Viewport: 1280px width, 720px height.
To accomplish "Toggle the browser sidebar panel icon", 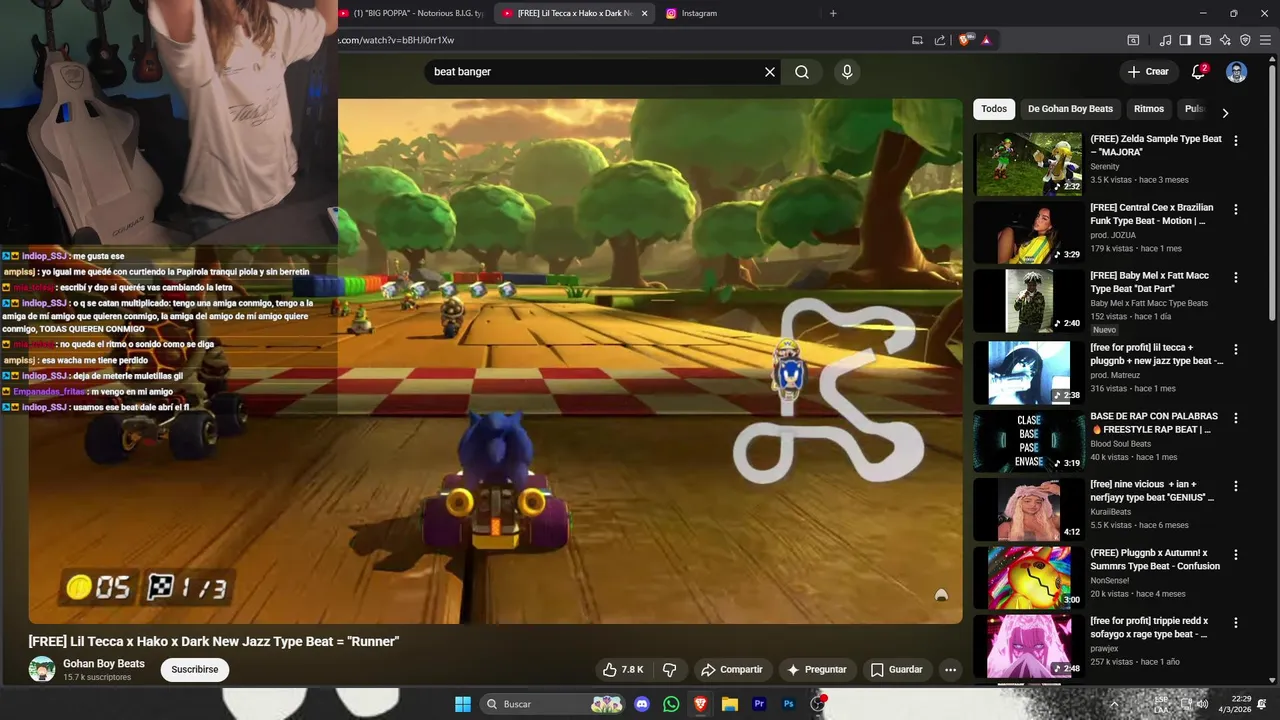I will pos(1185,40).
